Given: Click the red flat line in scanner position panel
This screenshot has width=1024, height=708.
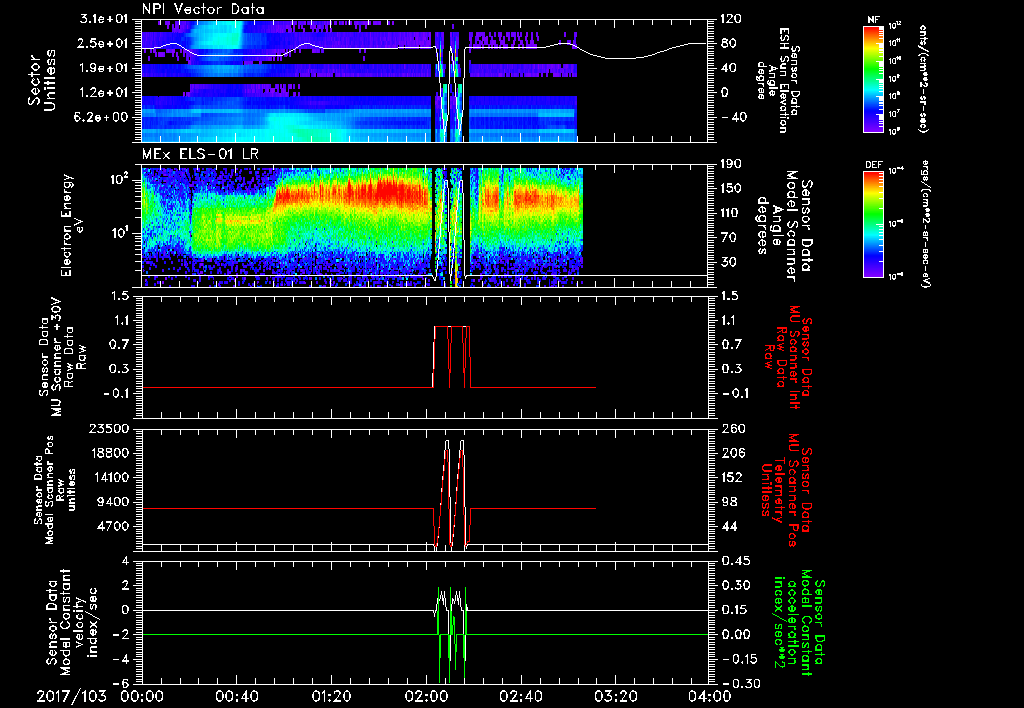Looking at the screenshot, I should (x=280, y=509).
